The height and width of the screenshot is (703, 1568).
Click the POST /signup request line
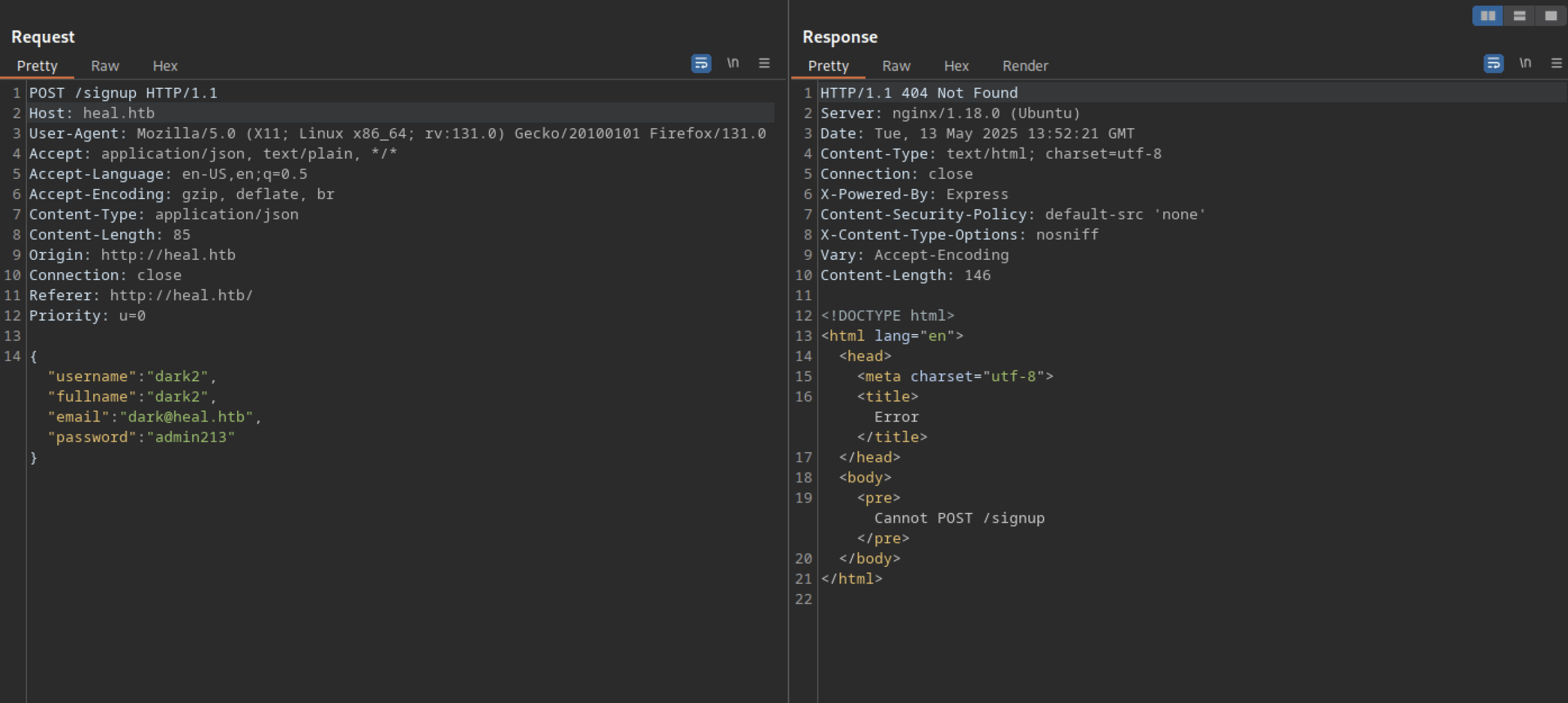(x=123, y=93)
